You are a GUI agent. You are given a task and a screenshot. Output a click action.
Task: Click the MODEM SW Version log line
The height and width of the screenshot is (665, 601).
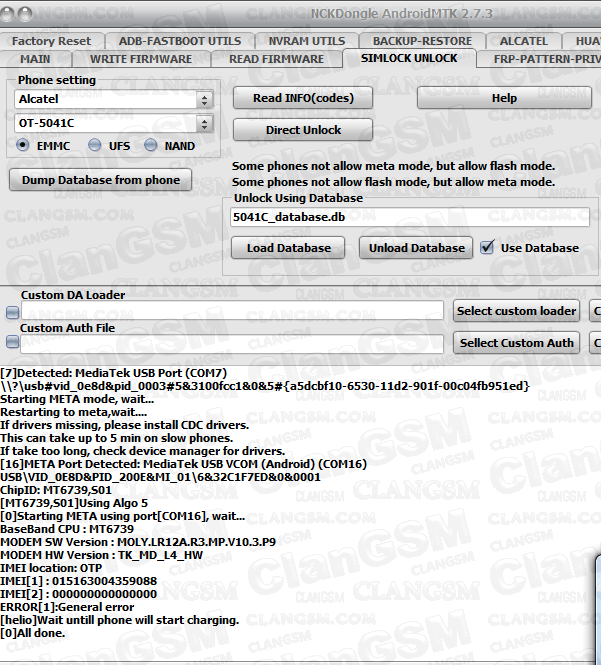click(138, 542)
